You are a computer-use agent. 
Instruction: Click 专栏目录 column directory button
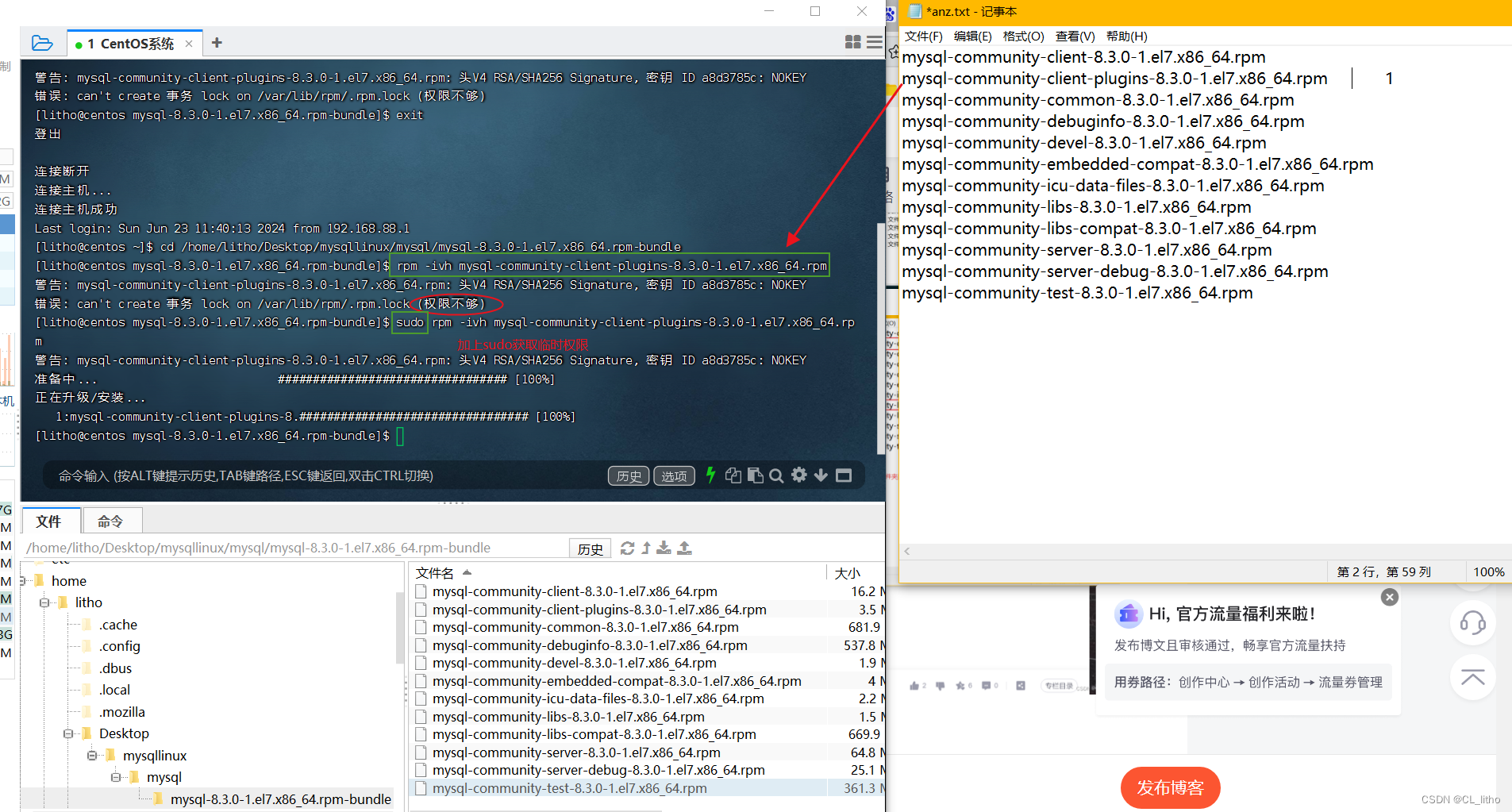[x=1060, y=686]
